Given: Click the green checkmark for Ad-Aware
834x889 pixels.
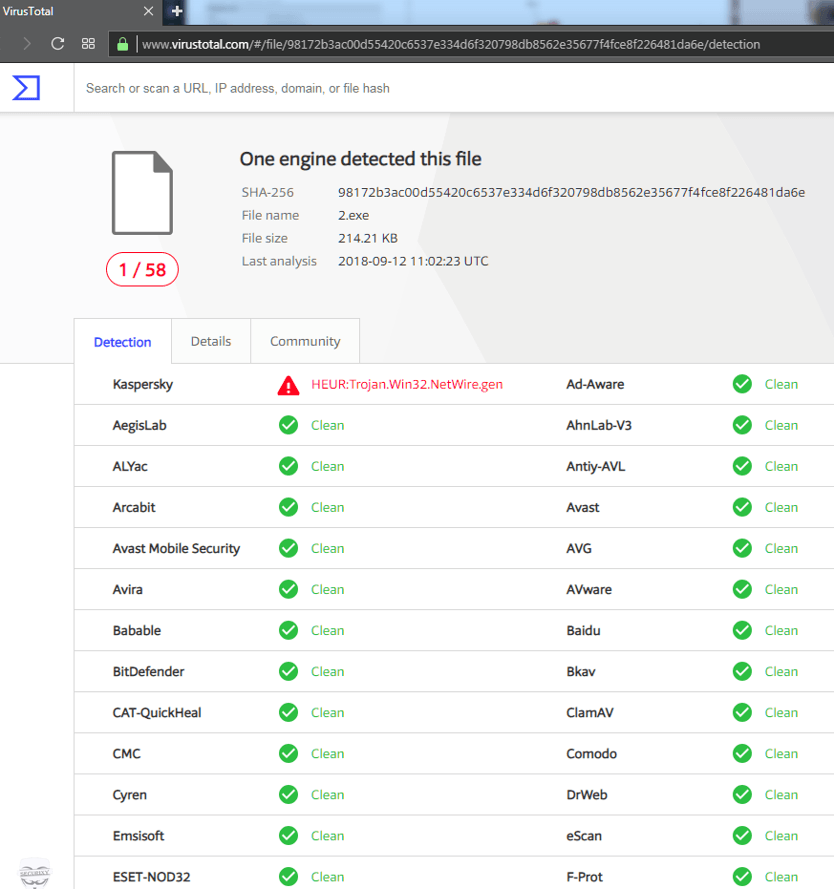Looking at the screenshot, I should point(742,384).
